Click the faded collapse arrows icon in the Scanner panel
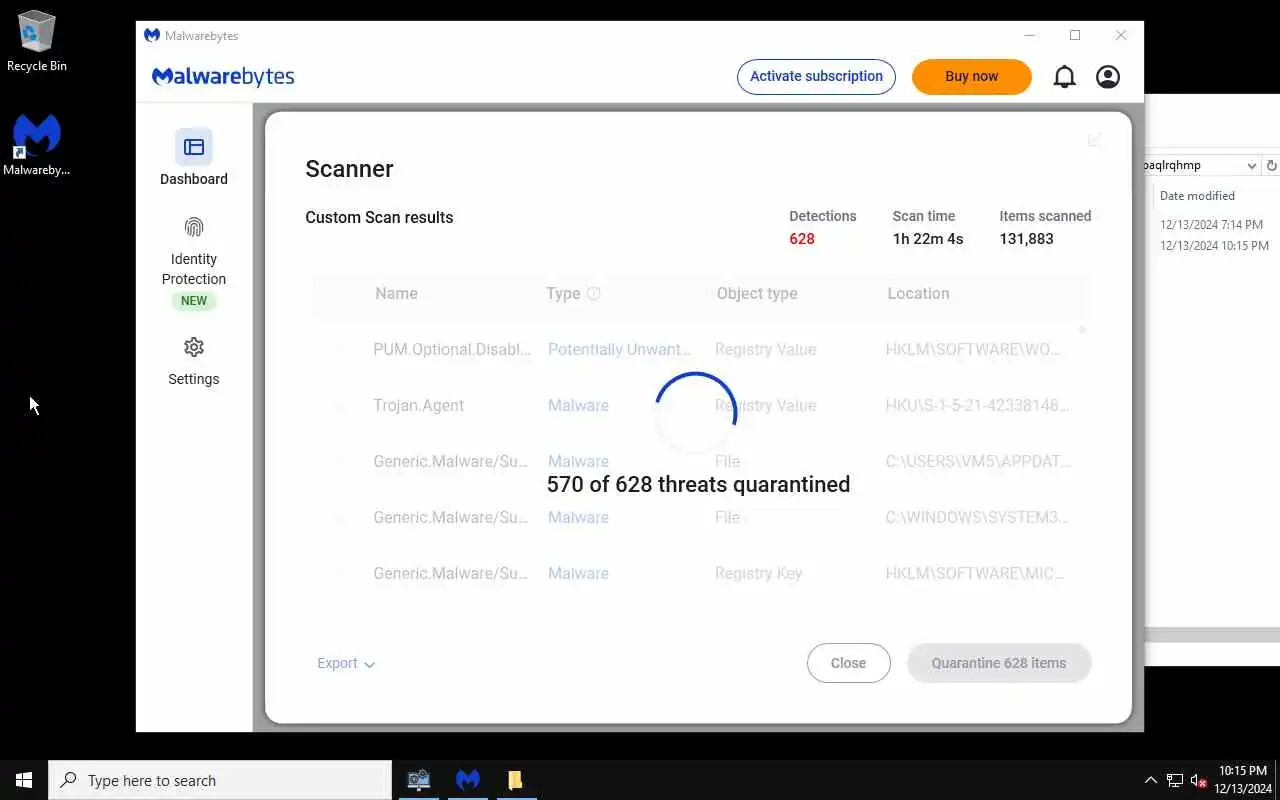1280x800 pixels. pyautogui.click(x=1094, y=140)
